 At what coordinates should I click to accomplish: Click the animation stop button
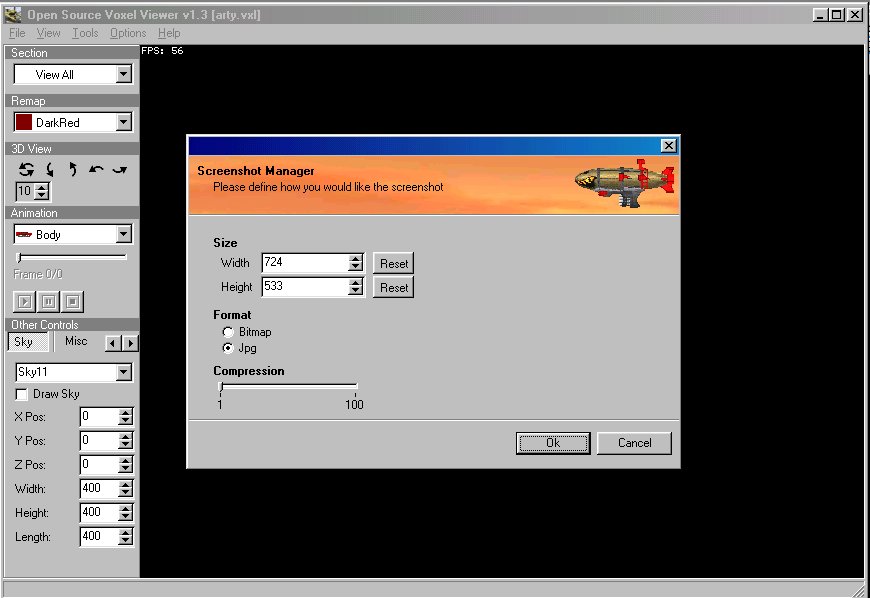[x=73, y=302]
